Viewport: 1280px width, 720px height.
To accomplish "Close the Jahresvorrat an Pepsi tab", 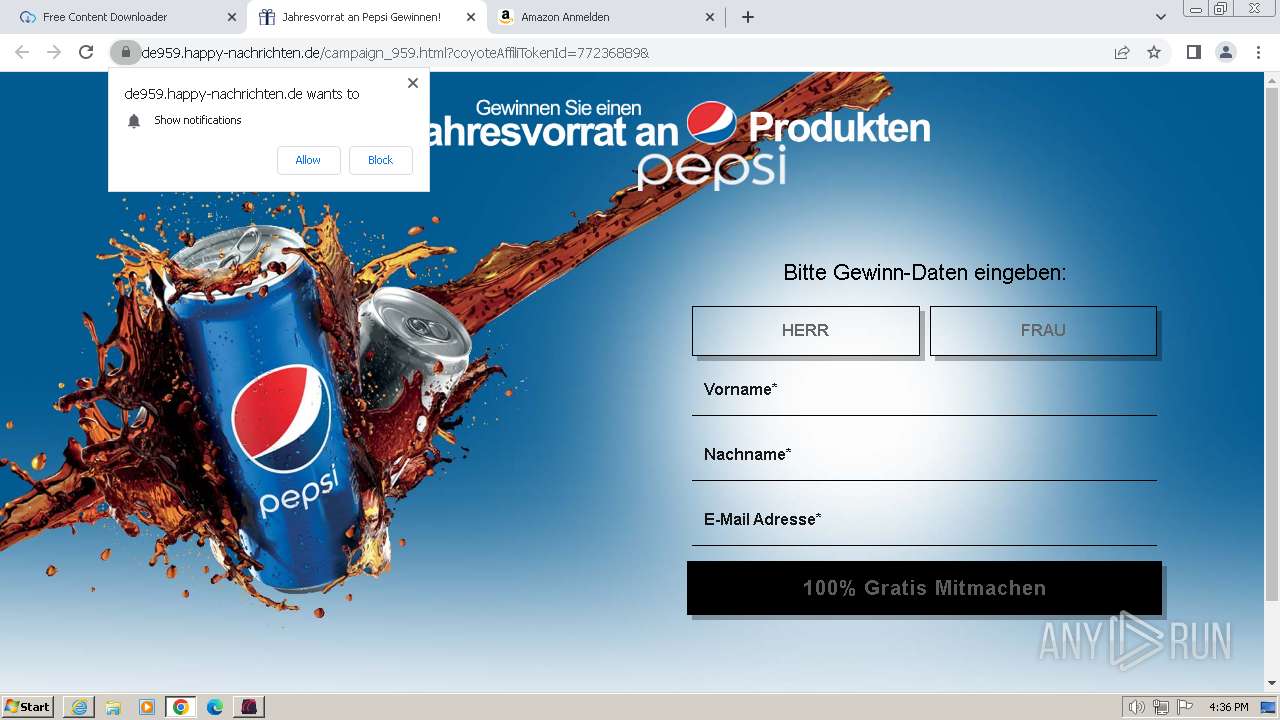I will click(x=471, y=17).
